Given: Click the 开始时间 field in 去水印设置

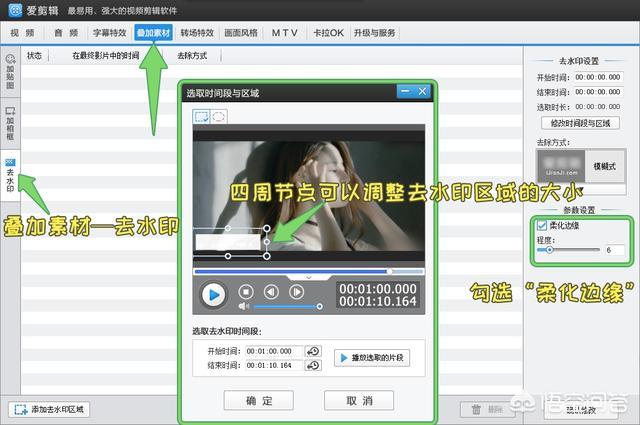Looking at the screenshot, I should (598, 77).
